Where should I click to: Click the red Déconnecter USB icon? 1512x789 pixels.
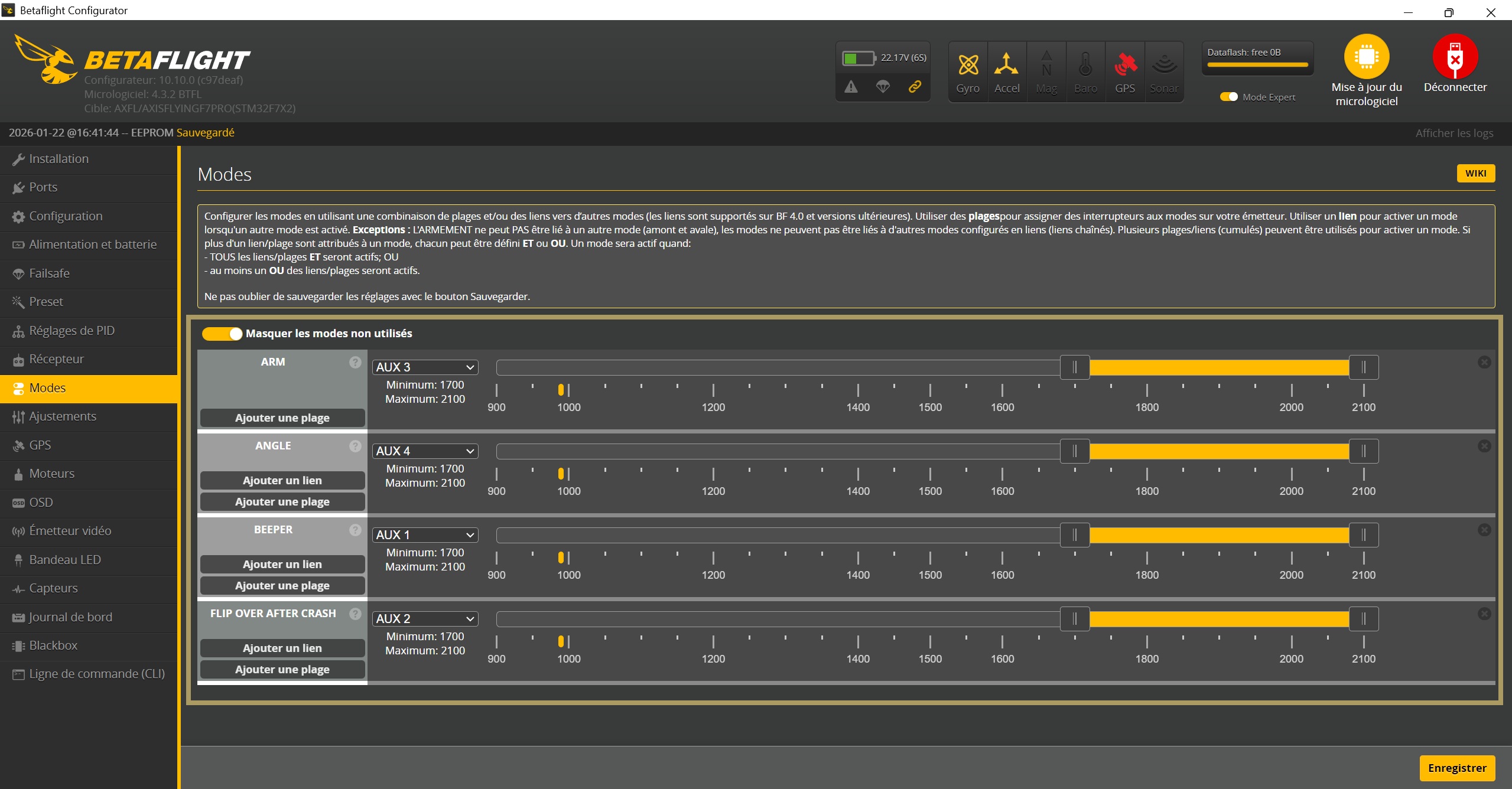[1455, 57]
